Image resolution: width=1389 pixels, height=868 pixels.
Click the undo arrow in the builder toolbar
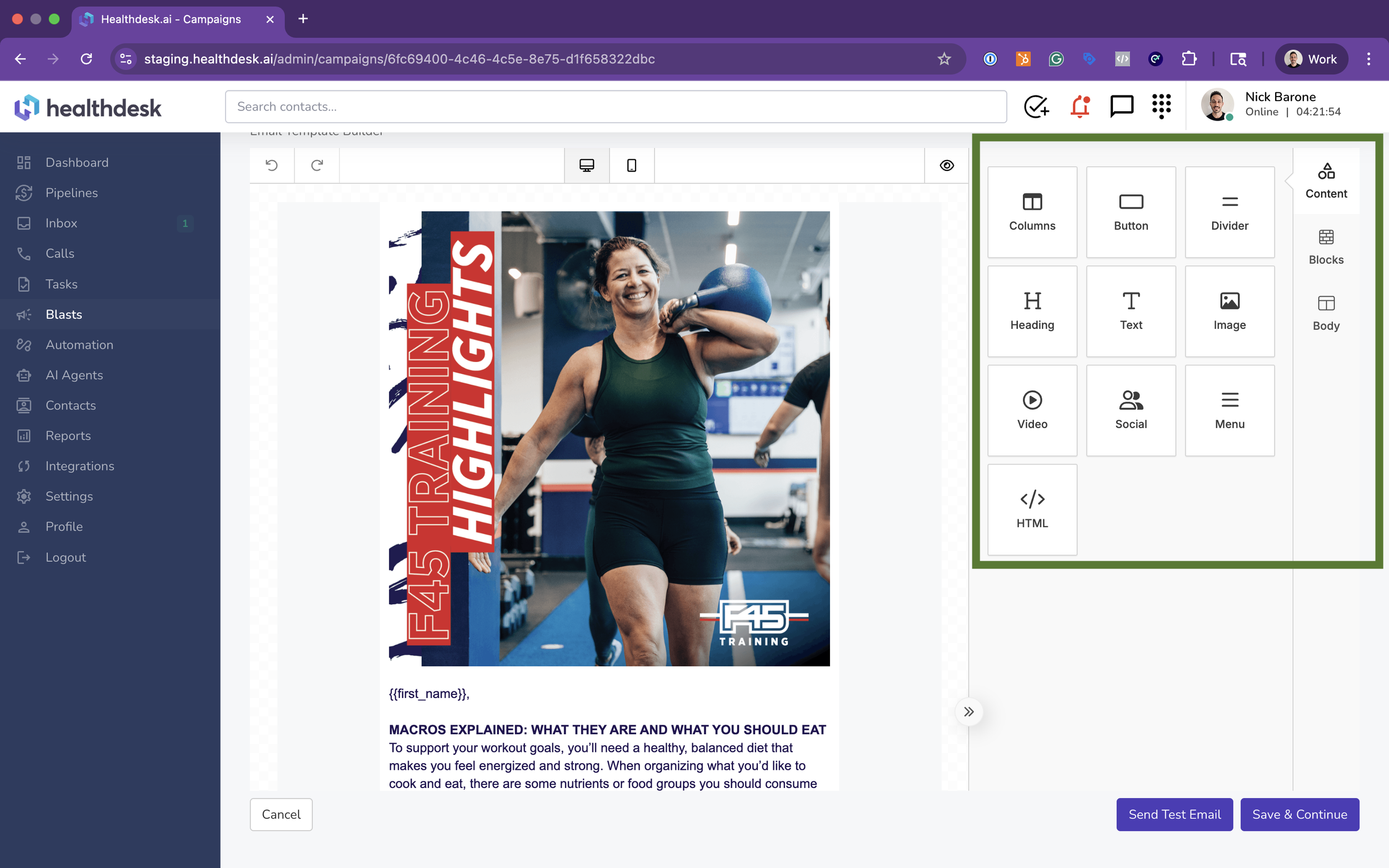pyautogui.click(x=272, y=165)
